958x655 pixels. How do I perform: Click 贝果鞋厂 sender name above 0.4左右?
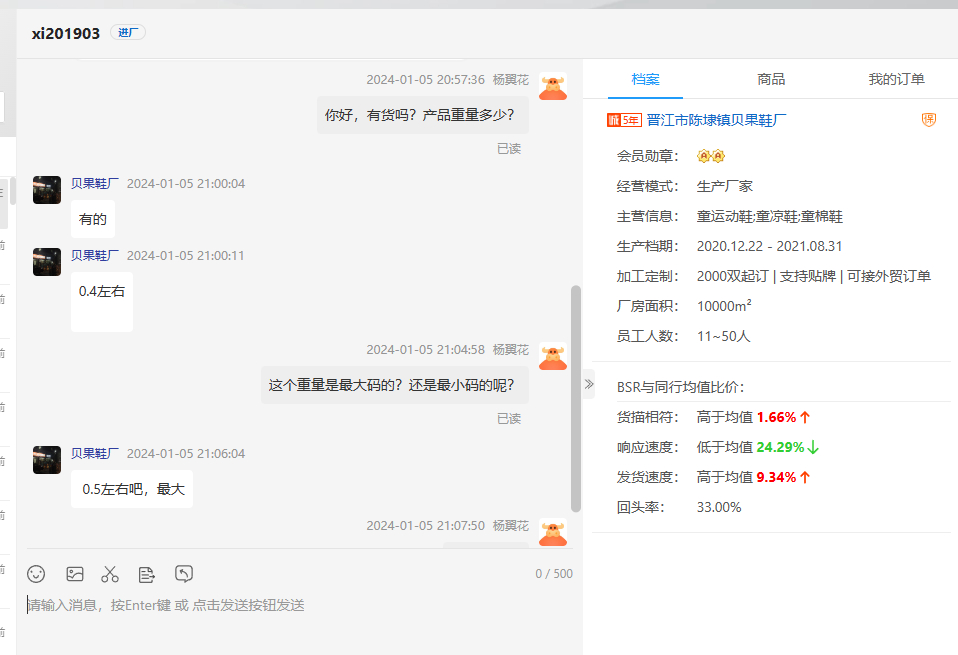(95, 255)
